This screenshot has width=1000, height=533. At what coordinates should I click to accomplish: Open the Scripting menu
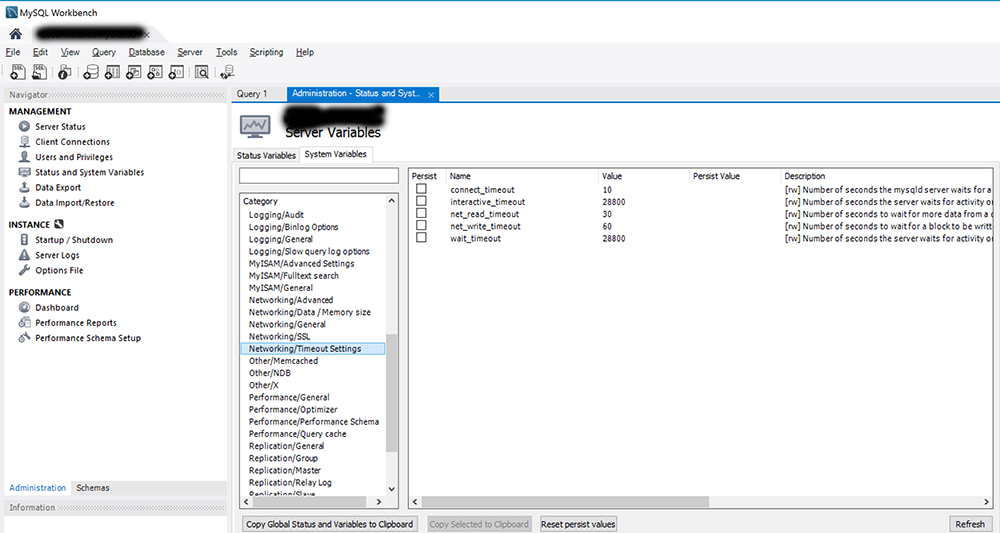coord(266,52)
